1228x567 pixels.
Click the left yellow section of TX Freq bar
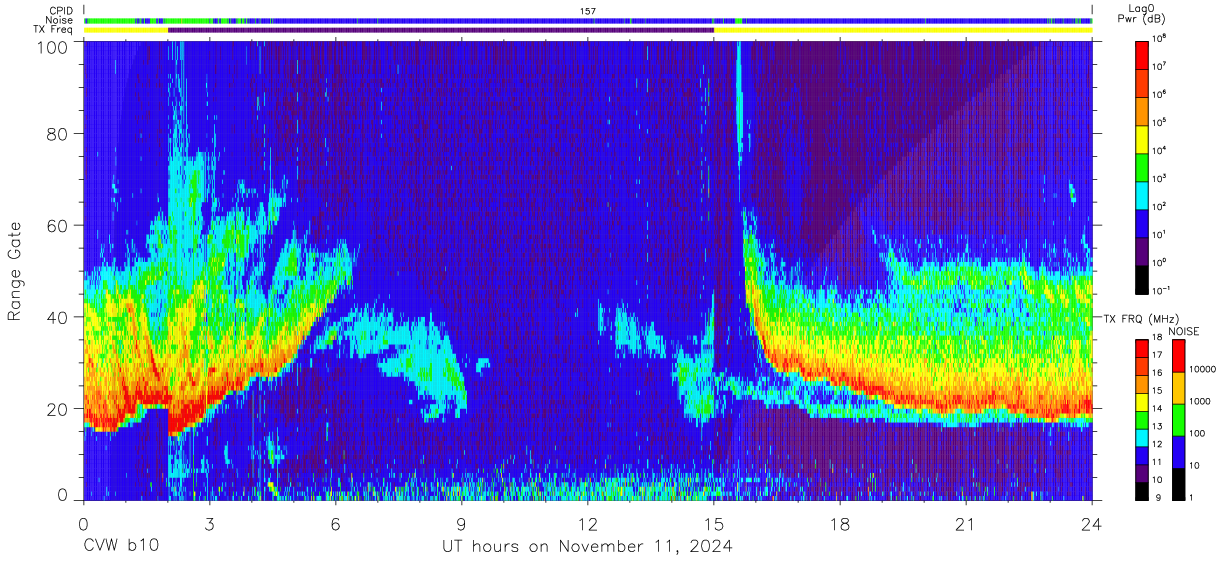pos(126,30)
